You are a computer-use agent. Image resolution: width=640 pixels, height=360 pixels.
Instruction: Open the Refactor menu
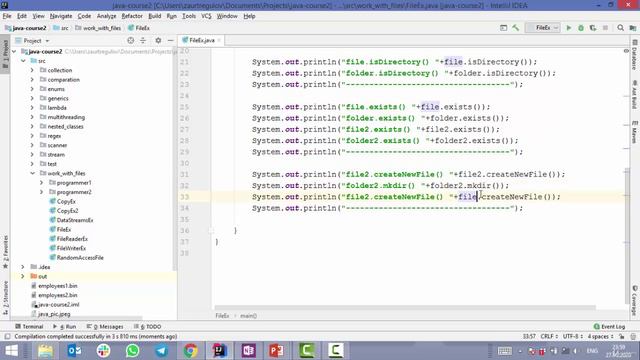click(x=132, y=16)
